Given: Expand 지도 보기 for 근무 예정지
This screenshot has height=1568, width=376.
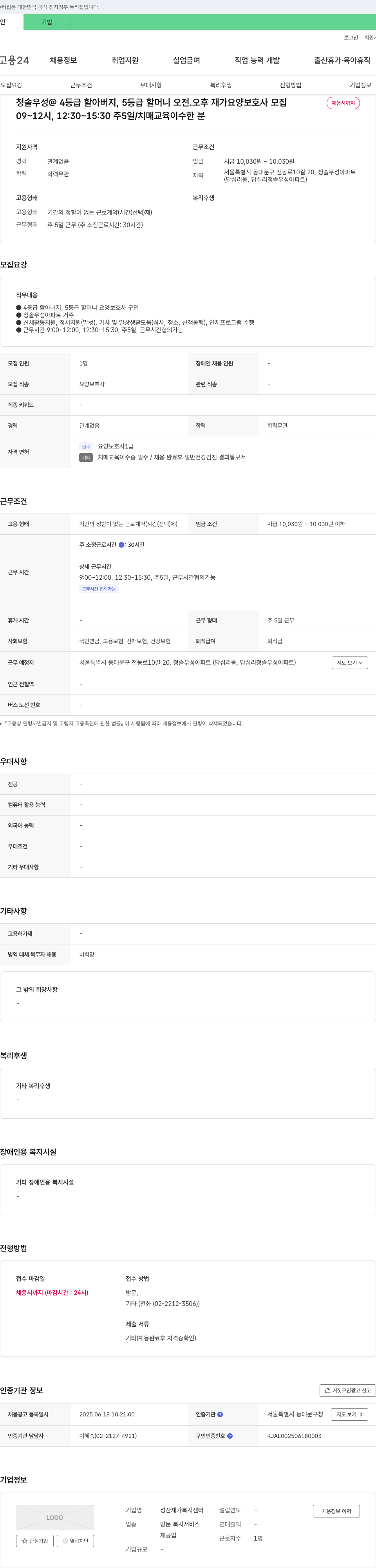Looking at the screenshot, I should pos(350,663).
